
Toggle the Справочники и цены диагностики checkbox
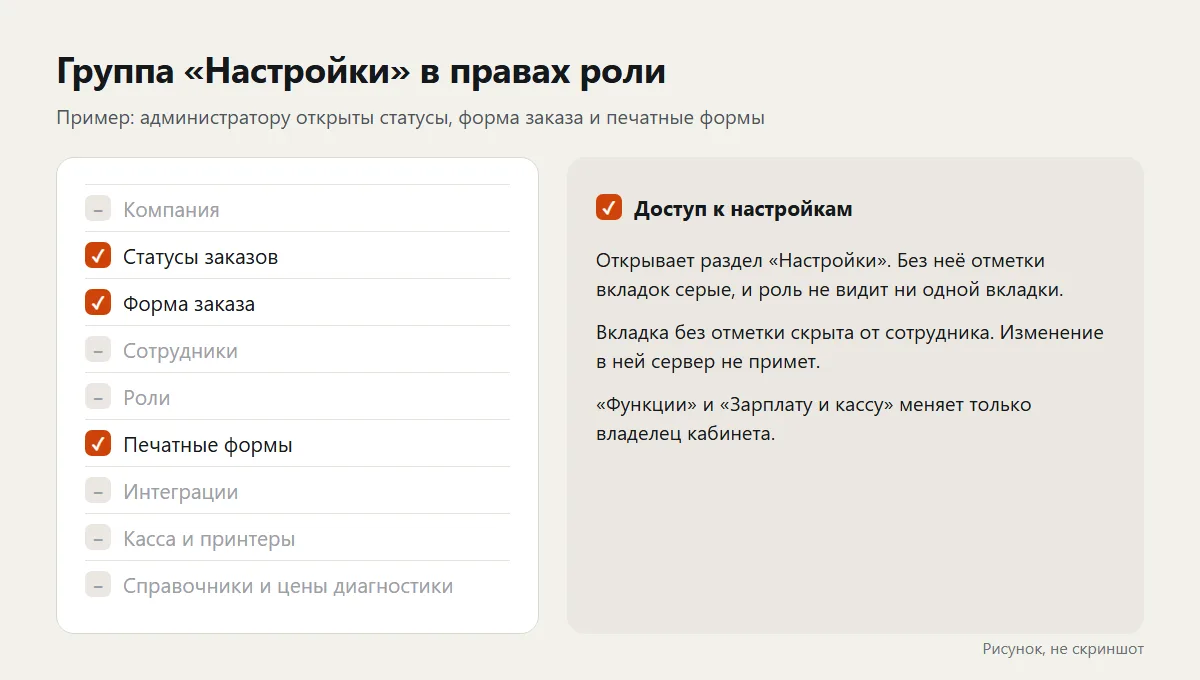coord(97,585)
